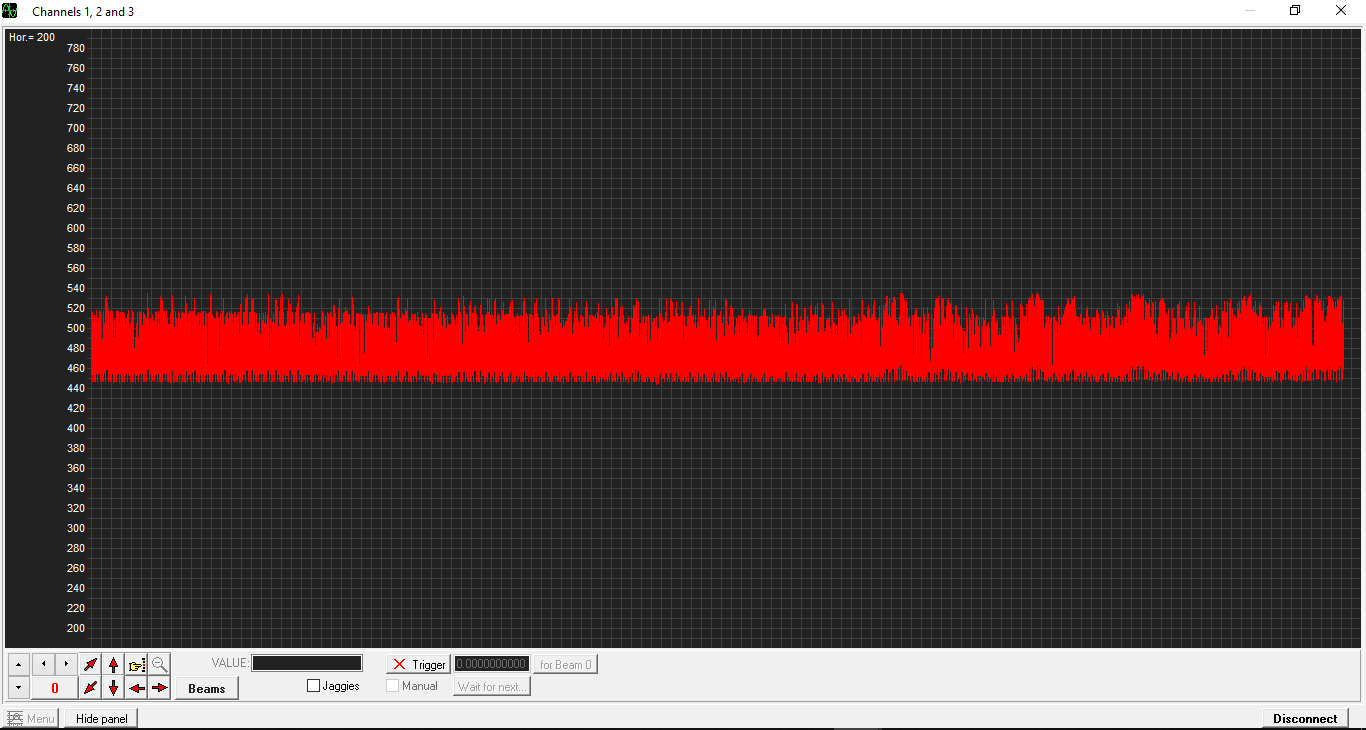Click the Disconnect button
The height and width of the screenshot is (730, 1366).
click(x=1305, y=718)
